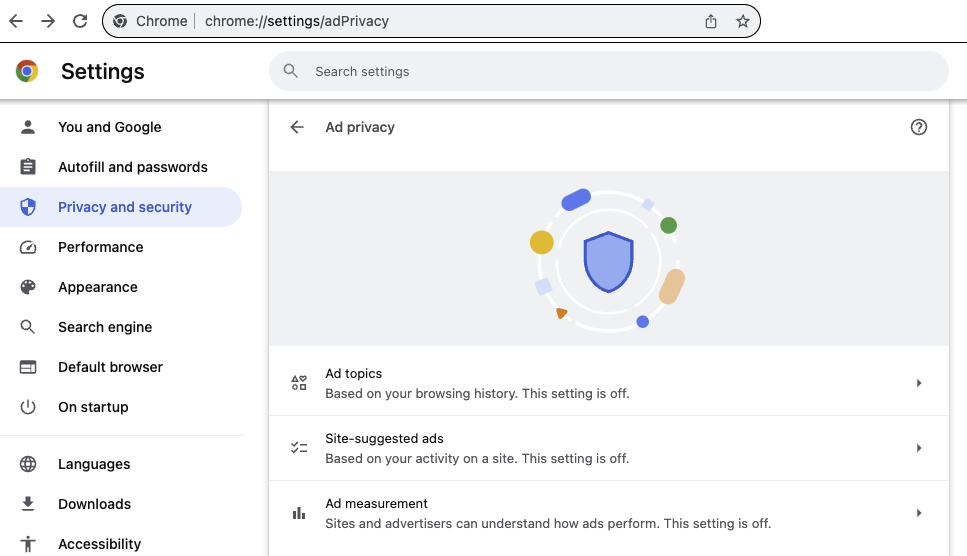Click the Chrome site info icon in address bar
967x556 pixels.
point(120,21)
